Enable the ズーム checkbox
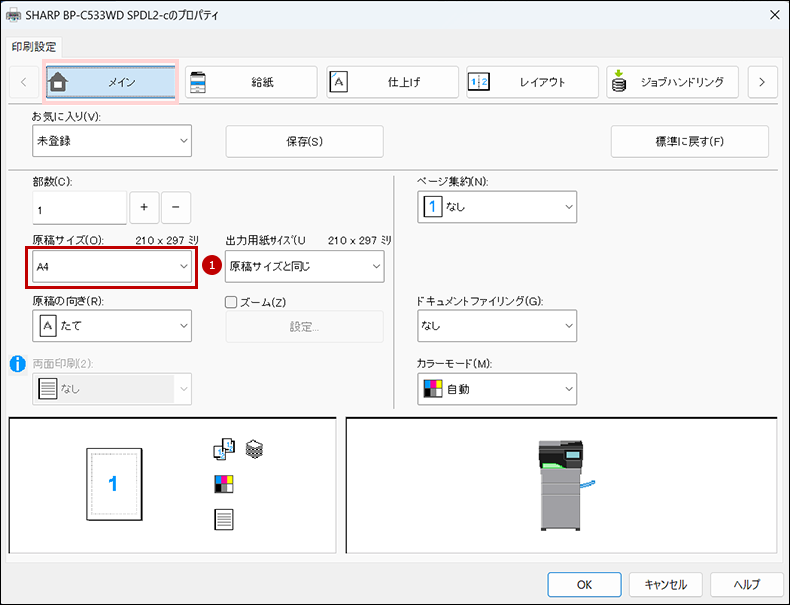The height and width of the screenshot is (605, 790). pyautogui.click(x=232, y=302)
